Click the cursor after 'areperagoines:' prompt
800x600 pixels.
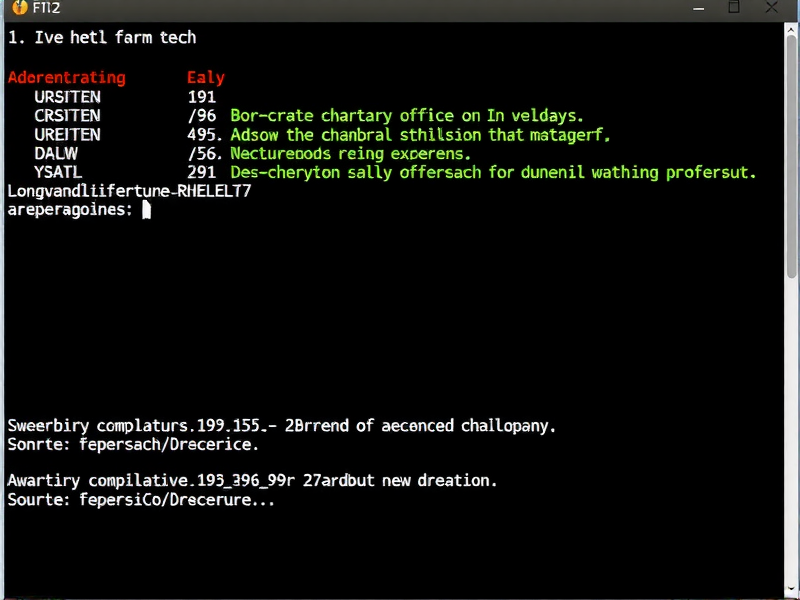pos(146,209)
